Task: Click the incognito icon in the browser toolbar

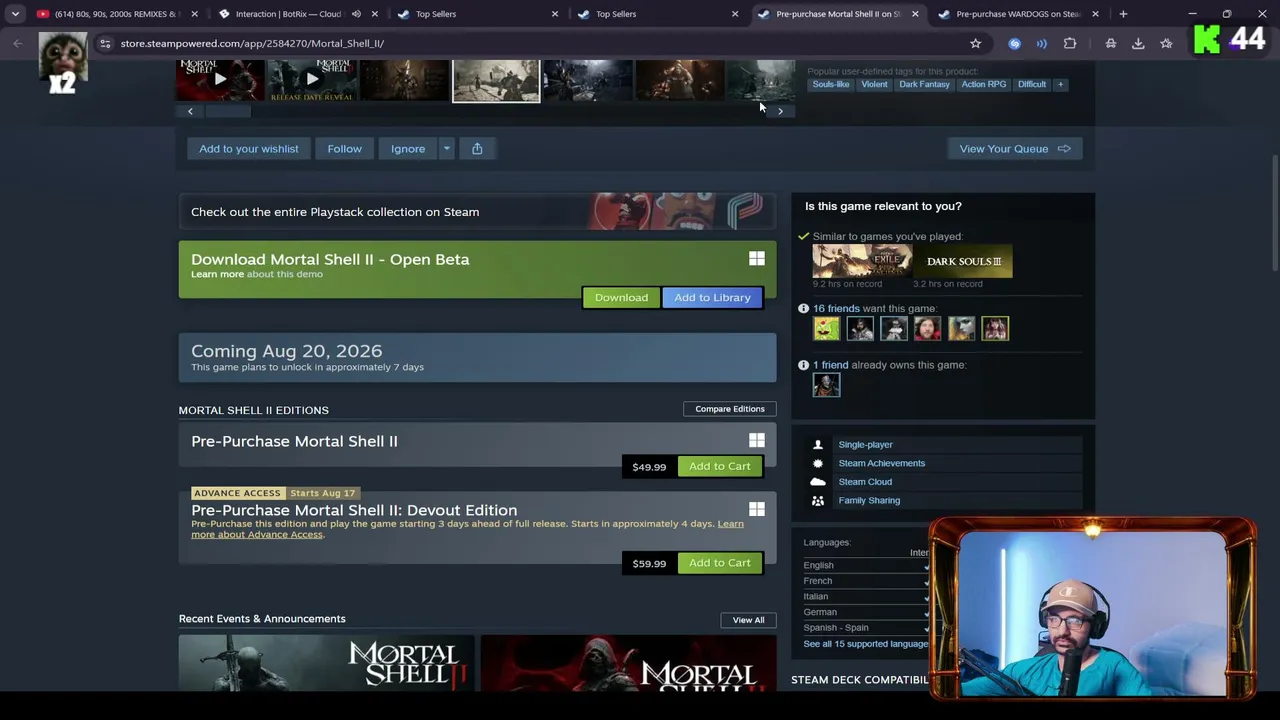Action: [1110, 43]
